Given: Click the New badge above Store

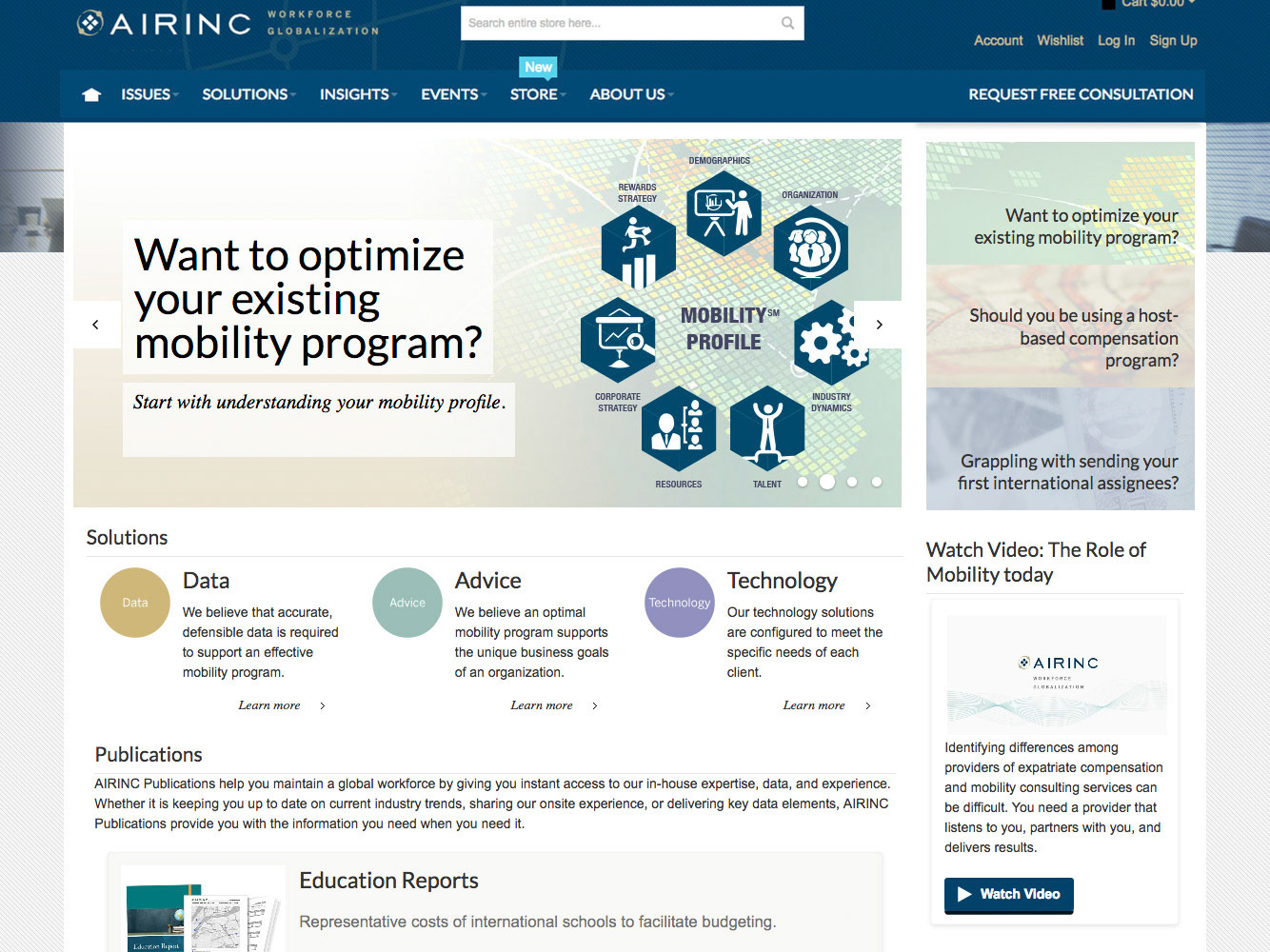Looking at the screenshot, I should pyautogui.click(x=538, y=67).
